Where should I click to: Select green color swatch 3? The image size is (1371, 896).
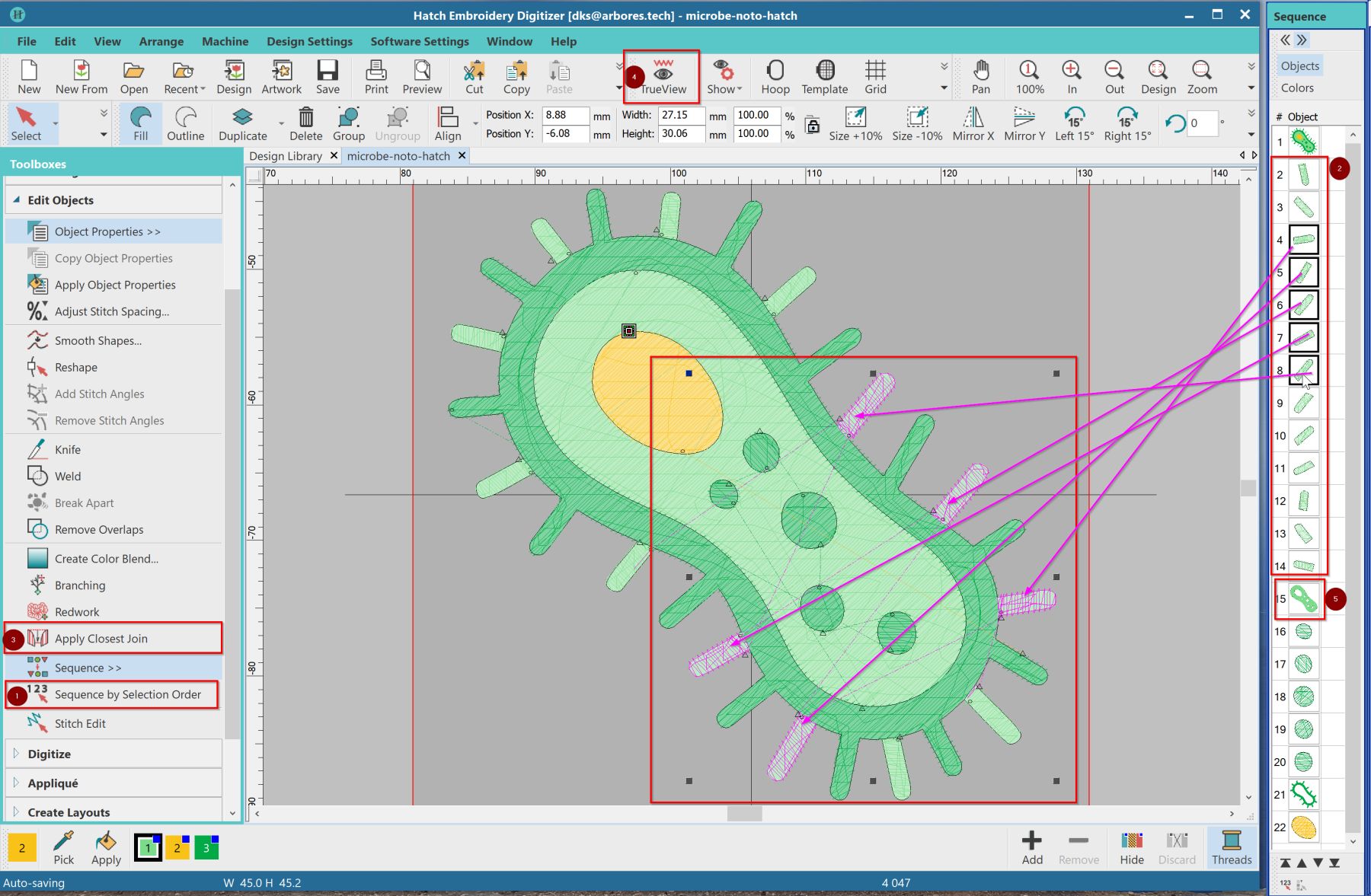tap(206, 847)
